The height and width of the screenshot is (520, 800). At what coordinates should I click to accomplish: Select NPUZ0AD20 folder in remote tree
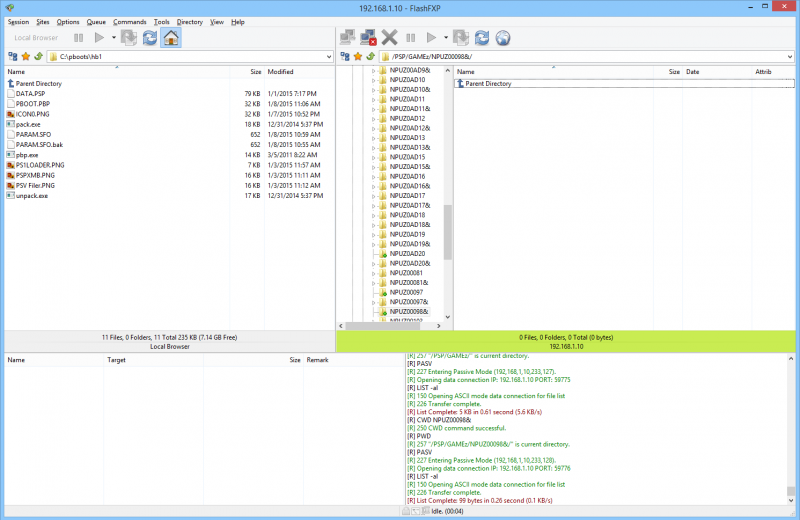[407, 254]
